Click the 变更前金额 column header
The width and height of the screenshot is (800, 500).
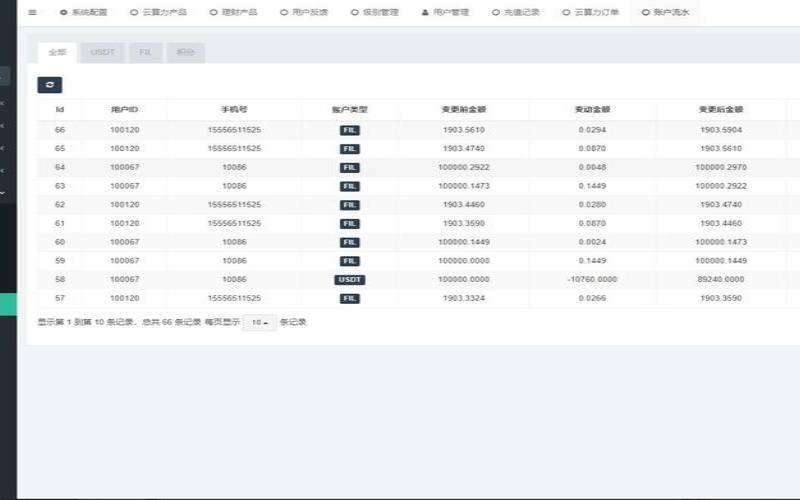pyautogui.click(x=464, y=109)
